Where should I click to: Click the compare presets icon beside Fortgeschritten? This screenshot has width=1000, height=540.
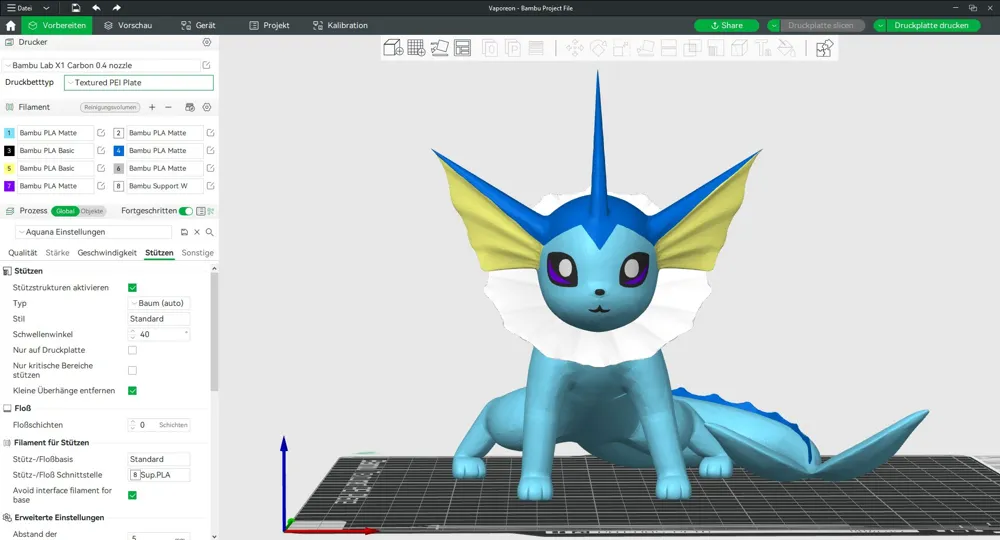pyautogui.click(x=210, y=211)
